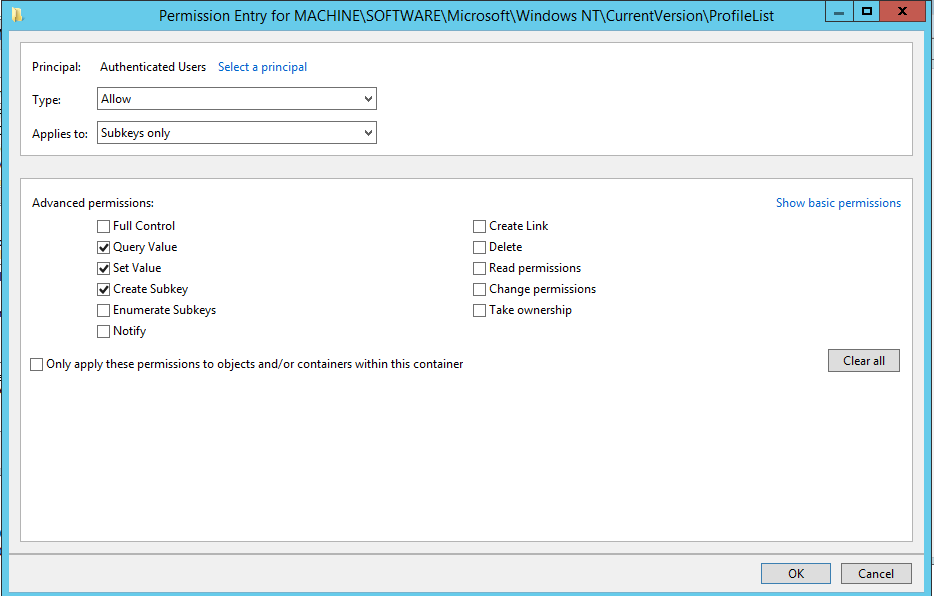Minimize the Permission Entry window
This screenshot has width=934, height=596.
[x=839, y=12]
